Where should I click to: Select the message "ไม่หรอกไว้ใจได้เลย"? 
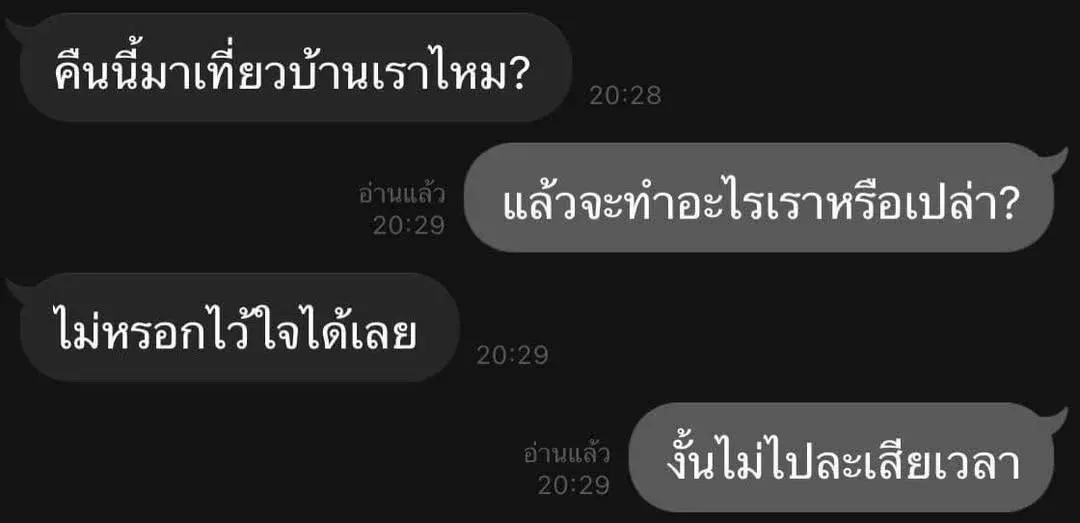click(x=239, y=327)
